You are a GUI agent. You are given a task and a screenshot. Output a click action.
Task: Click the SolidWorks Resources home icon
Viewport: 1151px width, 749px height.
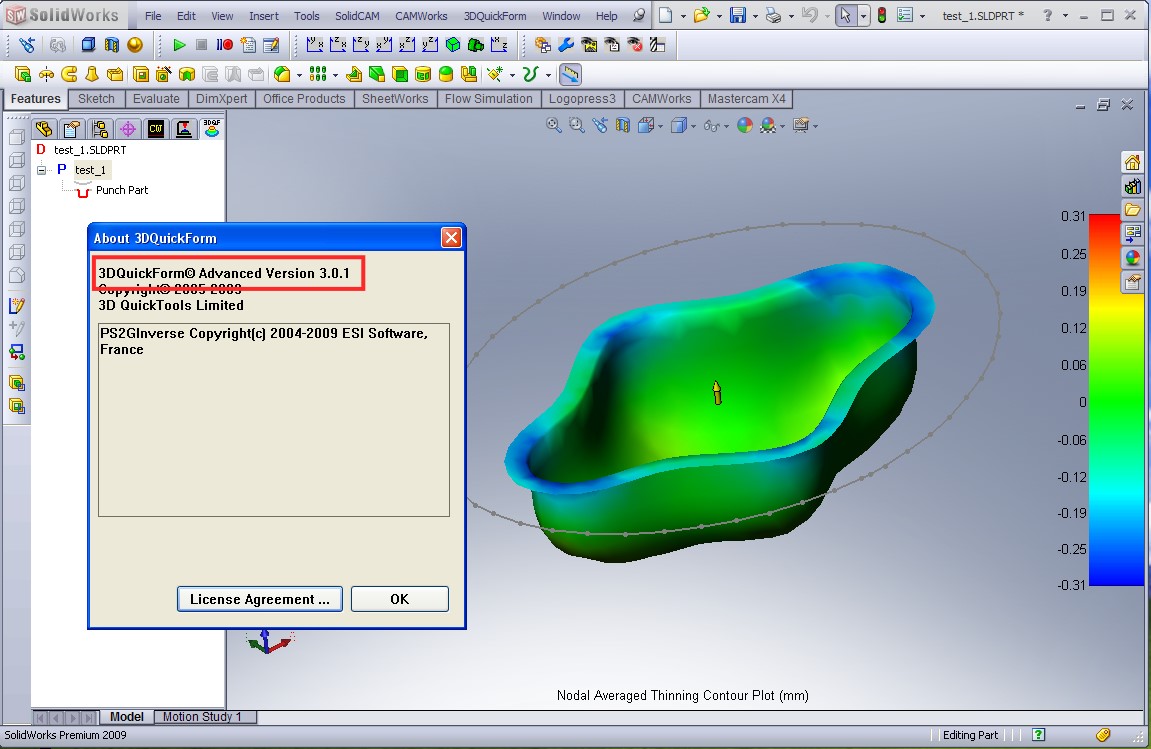[1133, 162]
